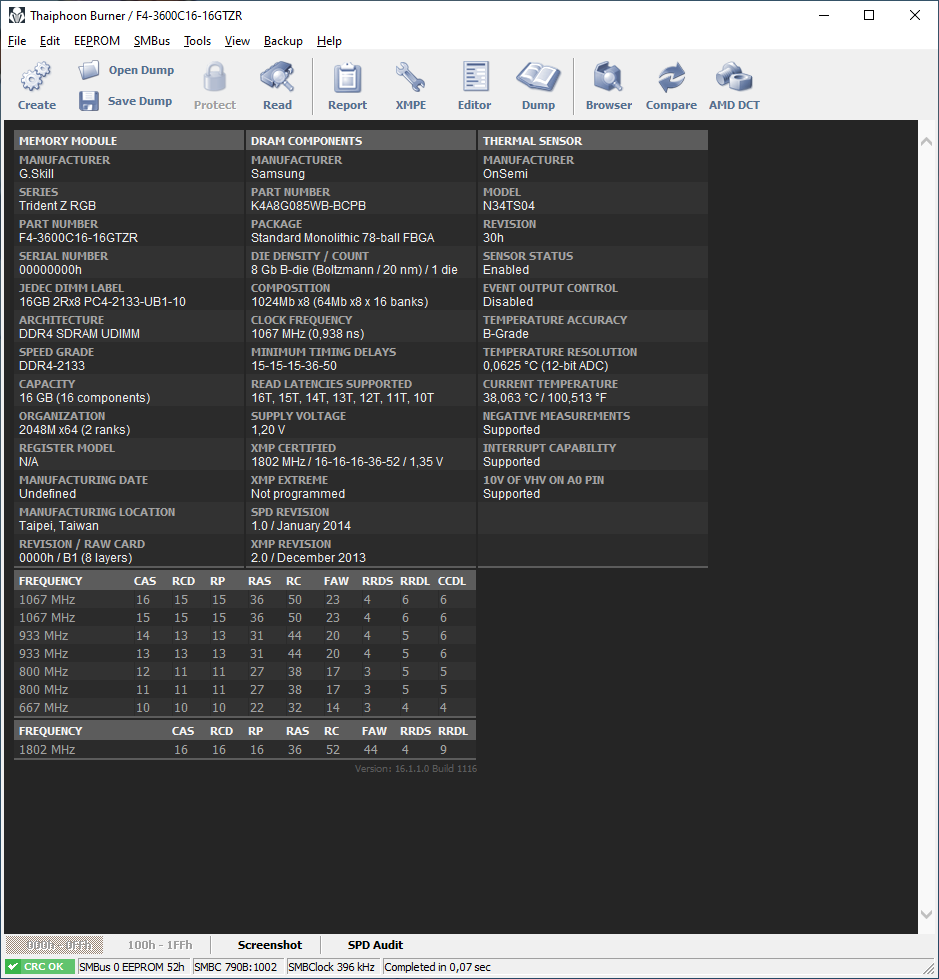Click the Open Dump text label
This screenshot has width=939, height=979.
tap(141, 70)
